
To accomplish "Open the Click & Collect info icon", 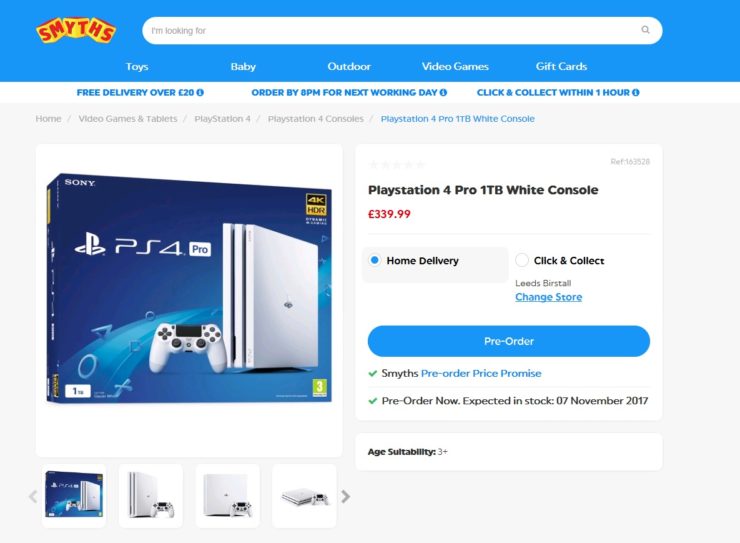I will pos(636,92).
